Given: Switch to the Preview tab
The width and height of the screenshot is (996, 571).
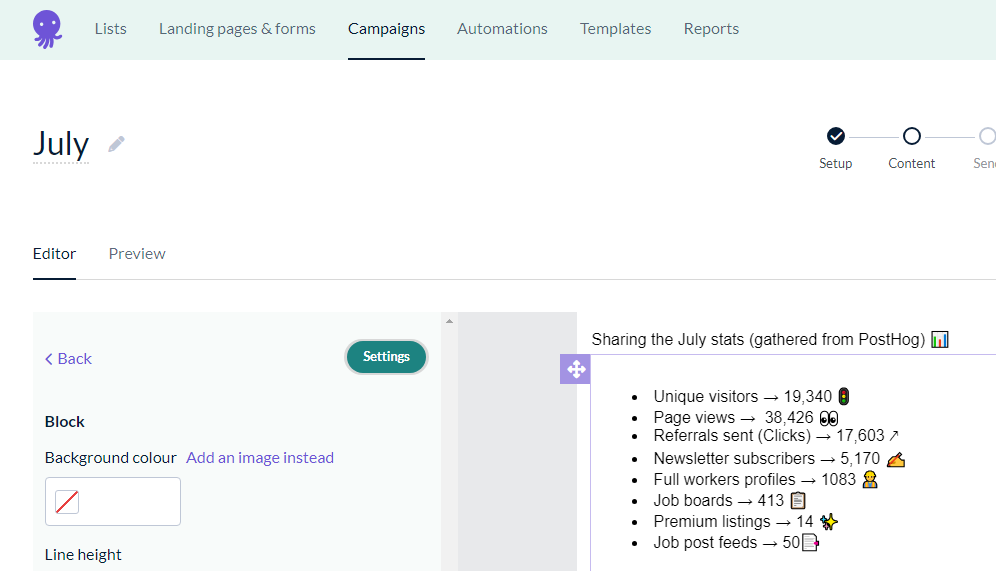Looking at the screenshot, I should click(137, 254).
